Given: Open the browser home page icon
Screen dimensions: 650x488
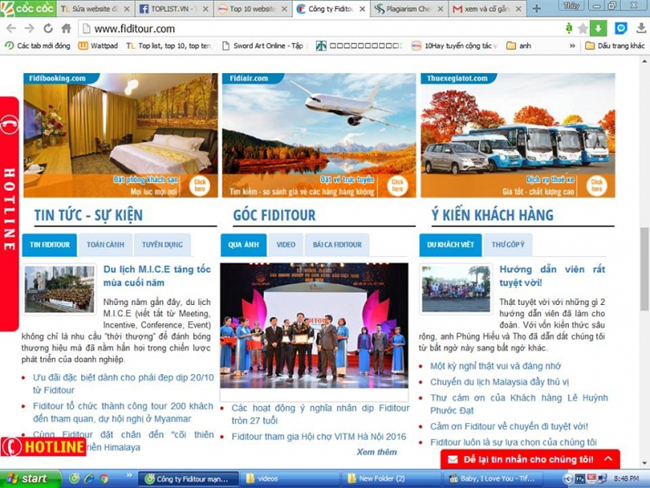Looking at the screenshot, I should (x=66, y=29).
